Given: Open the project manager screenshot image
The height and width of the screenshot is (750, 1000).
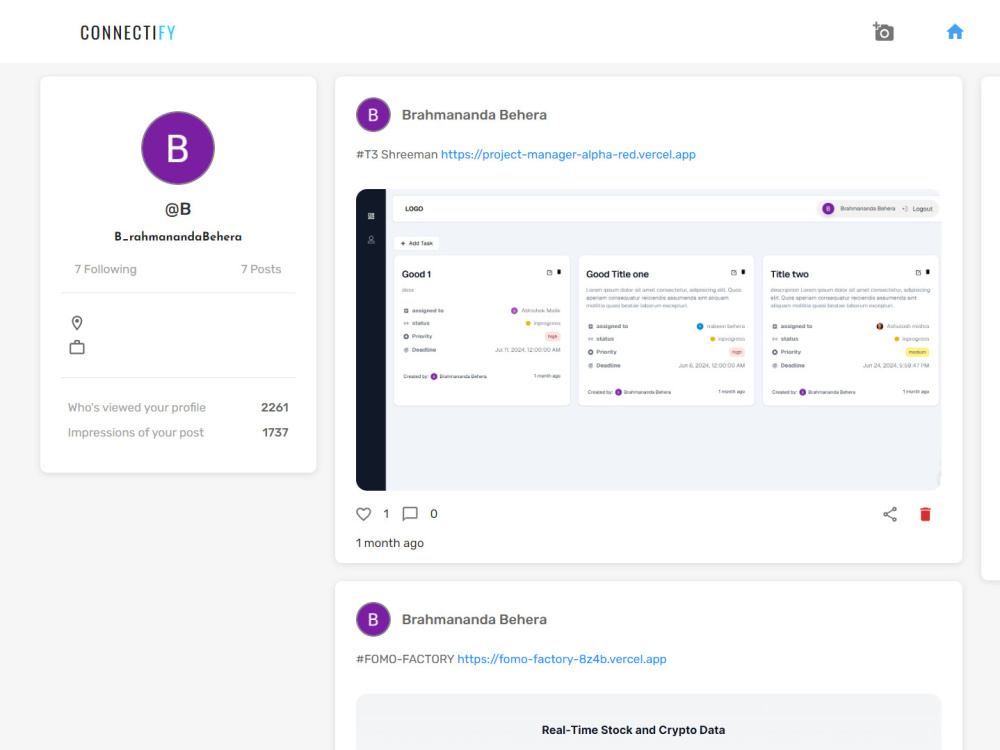Looking at the screenshot, I should (x=649, y=340).
